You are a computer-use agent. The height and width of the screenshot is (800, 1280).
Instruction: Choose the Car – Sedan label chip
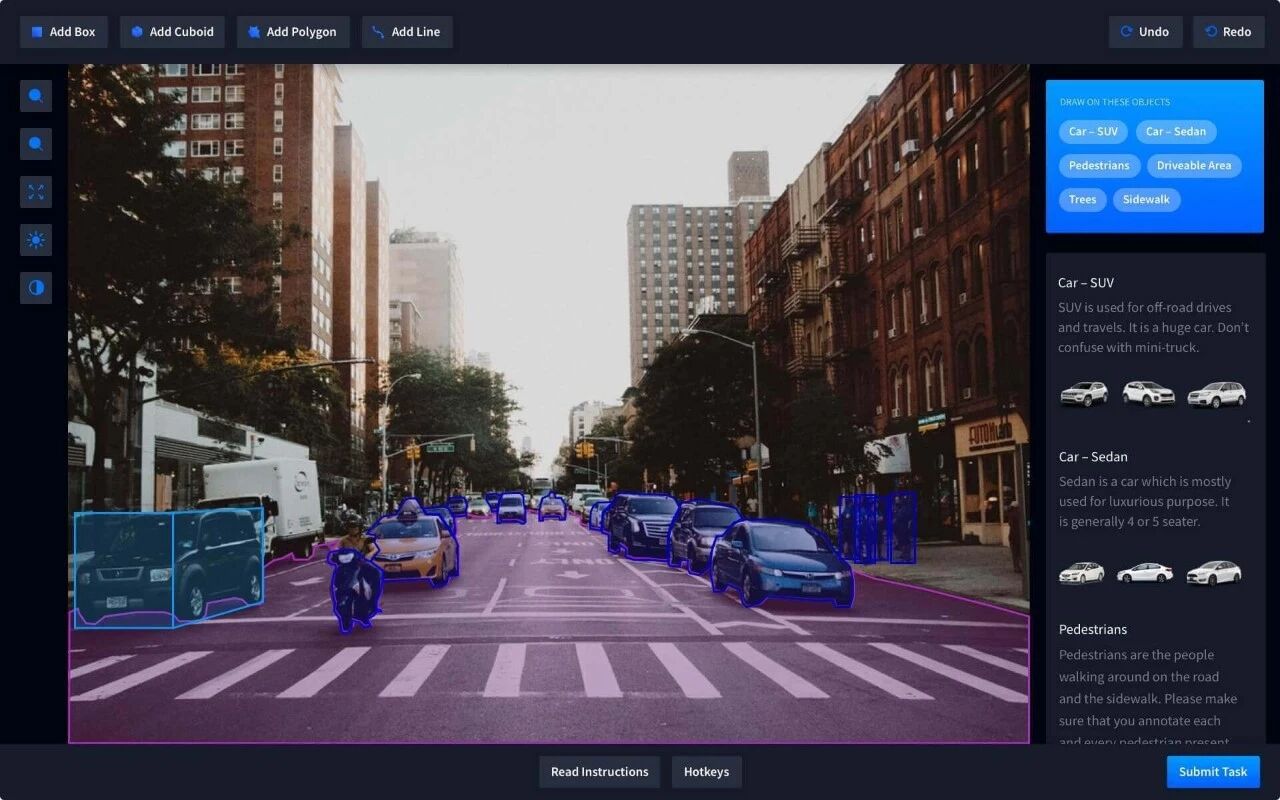pyautogui.click(x=1176, y=132)
